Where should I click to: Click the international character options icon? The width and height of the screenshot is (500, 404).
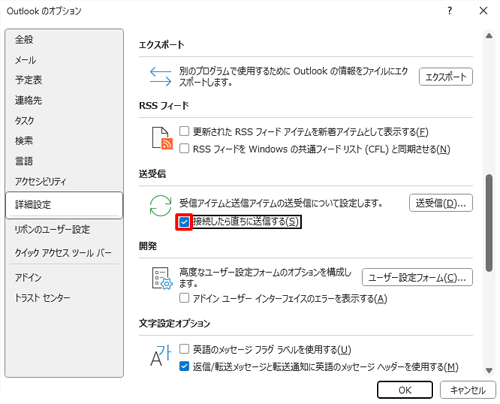(161, 355)
